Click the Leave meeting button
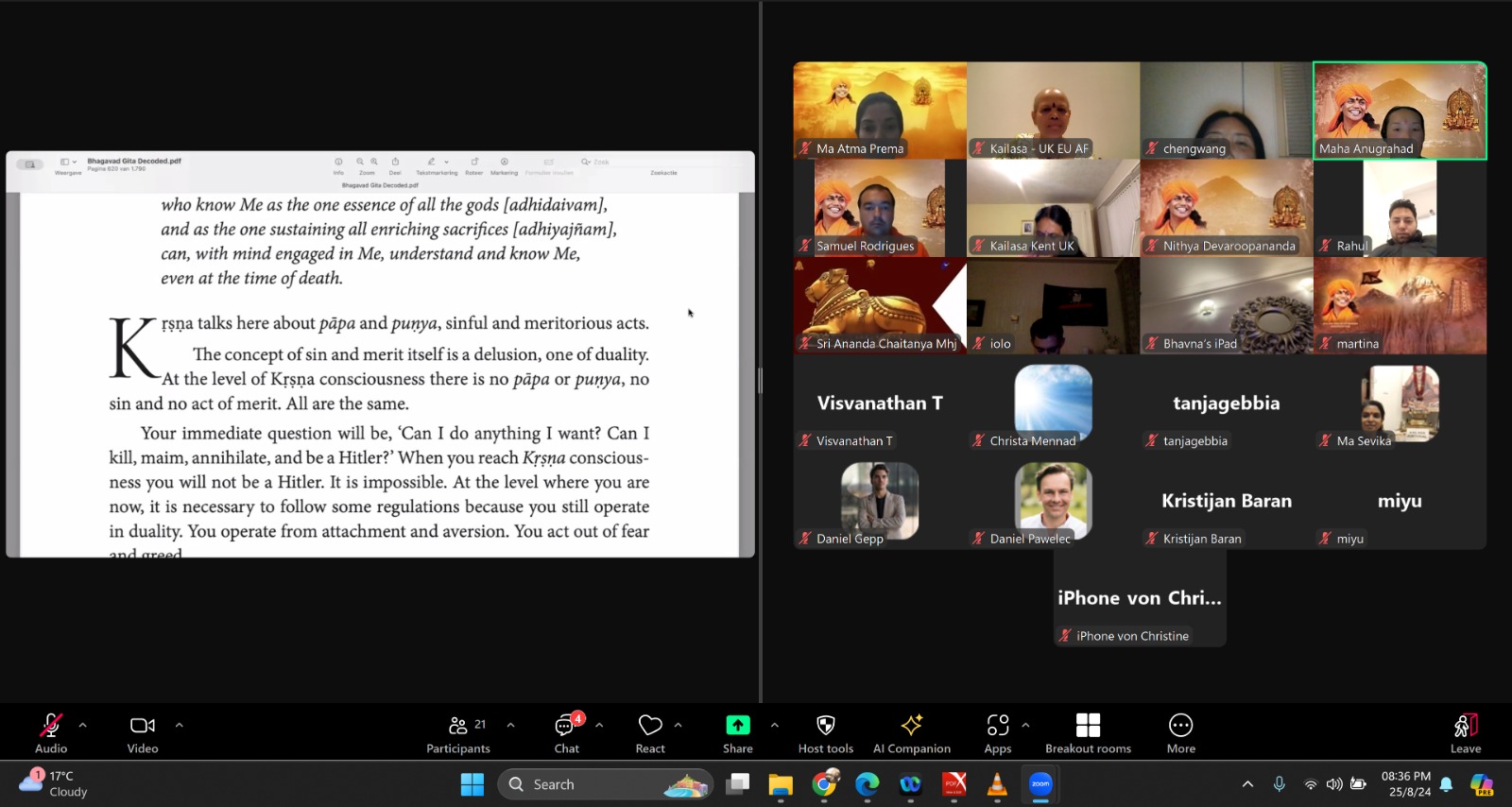Viewport: 1512px width, 807px height. coord(1466,732)
